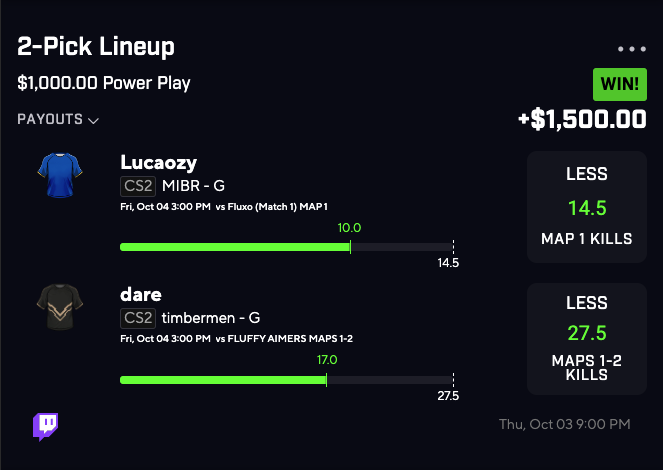This screenshot has height=470, width=663.
Task: Open the three-dot more options menu
Action: pos(632,49)
